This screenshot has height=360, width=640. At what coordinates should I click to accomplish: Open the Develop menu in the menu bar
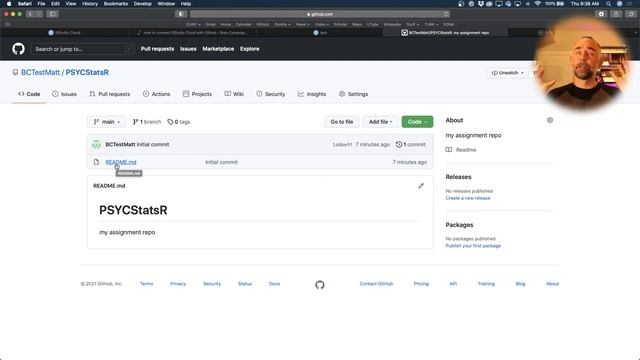142,4
